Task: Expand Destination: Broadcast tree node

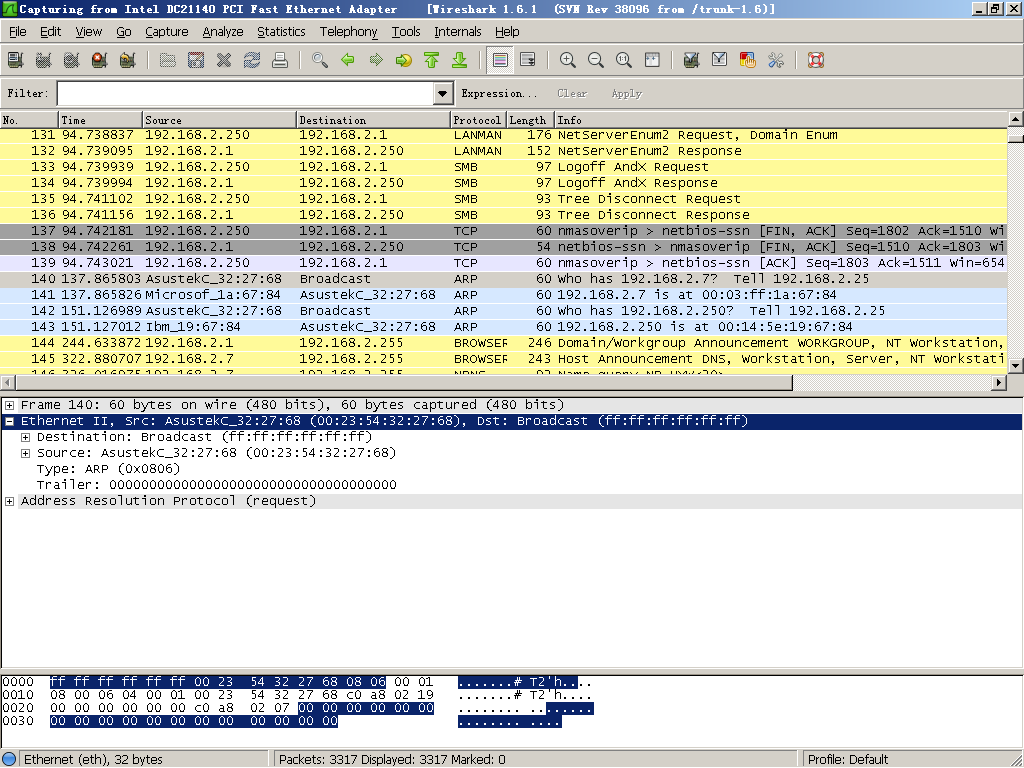Action: pos(25,437)
